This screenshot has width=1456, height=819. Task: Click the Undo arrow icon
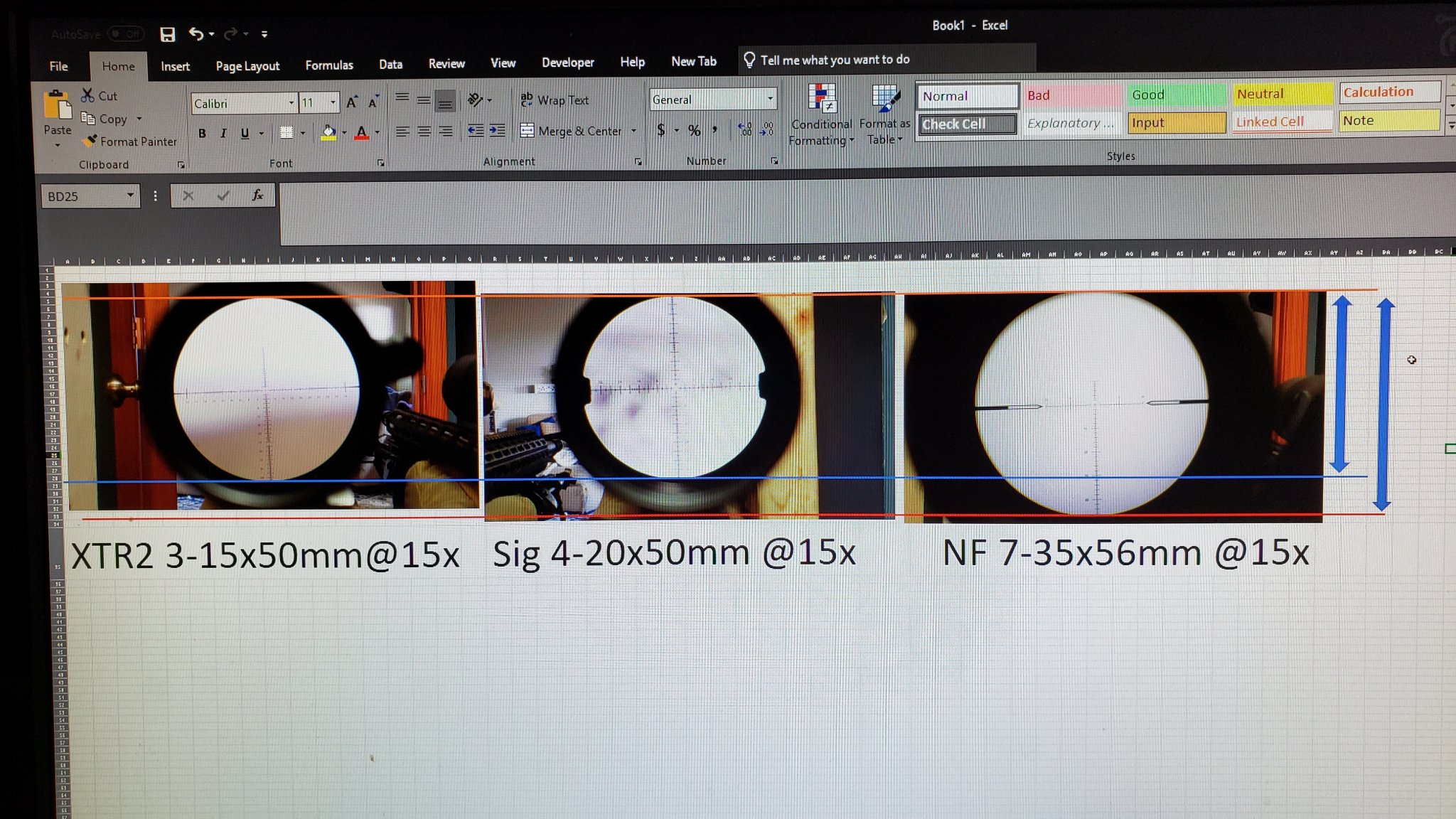[196, 33]
